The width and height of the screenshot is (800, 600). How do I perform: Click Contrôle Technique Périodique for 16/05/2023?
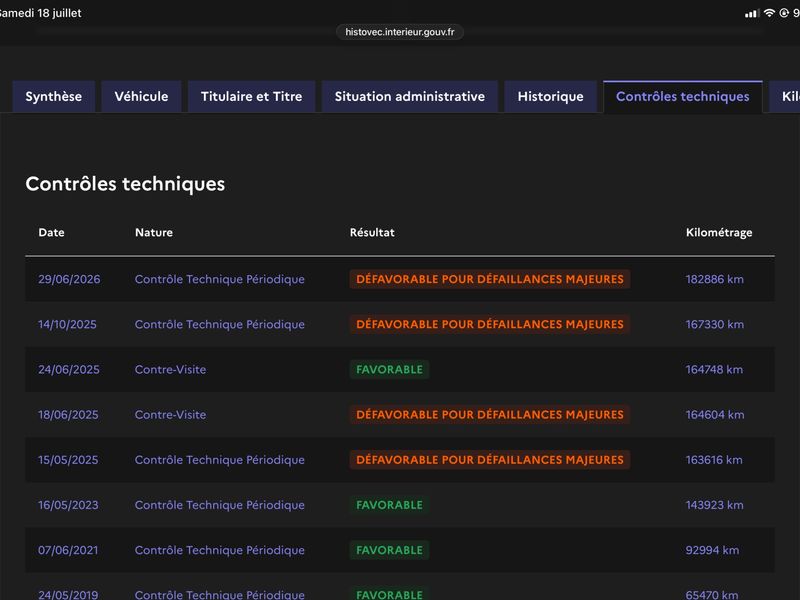tap(220, 505)
